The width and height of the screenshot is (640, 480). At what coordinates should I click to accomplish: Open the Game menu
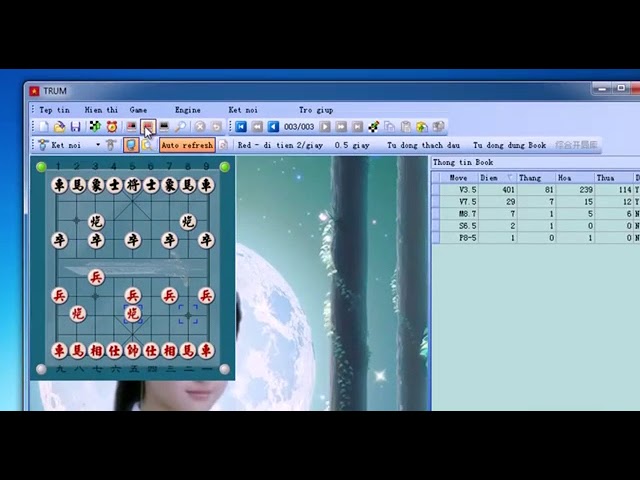coord(138,110)
